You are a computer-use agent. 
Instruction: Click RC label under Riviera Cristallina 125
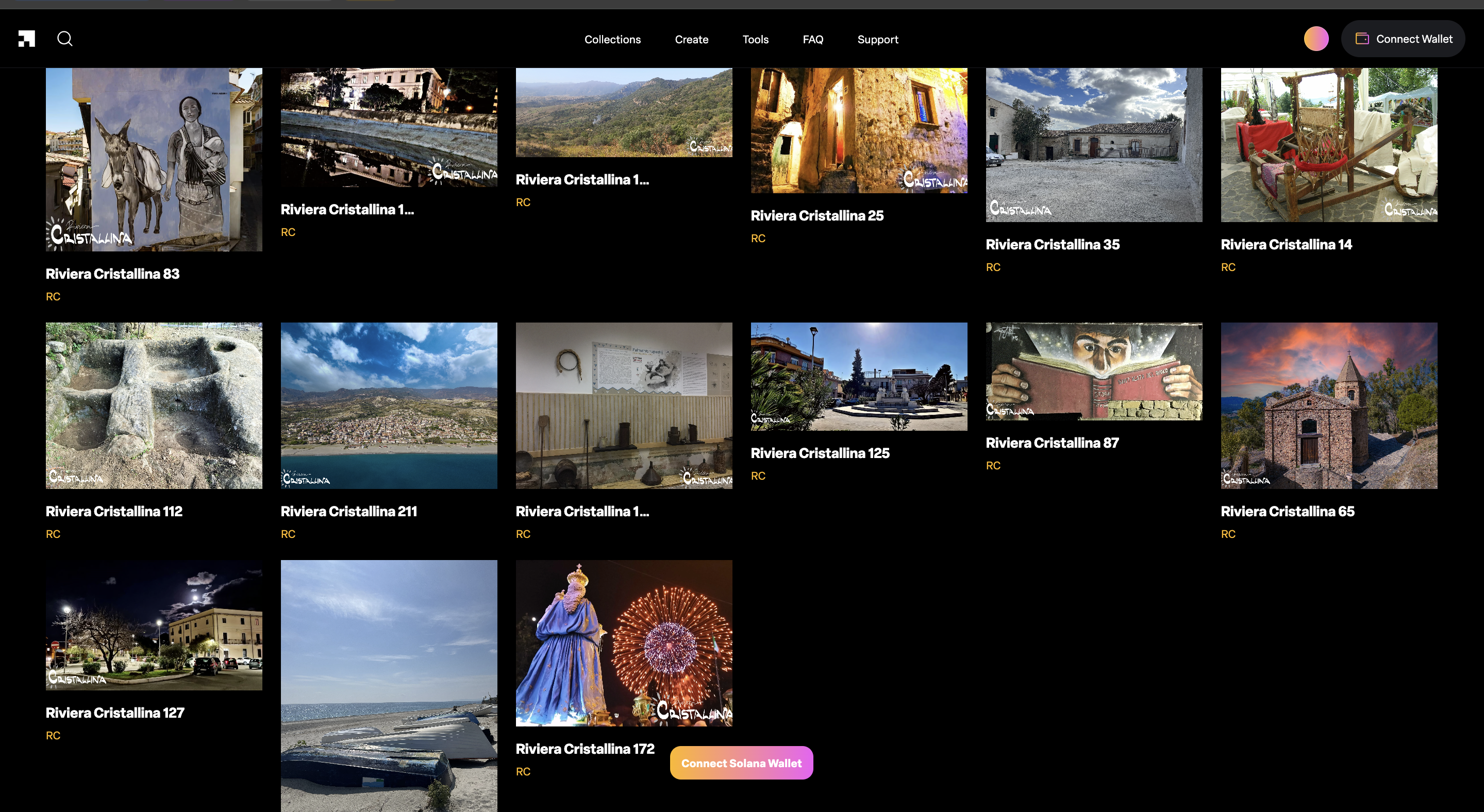(758, 476)
